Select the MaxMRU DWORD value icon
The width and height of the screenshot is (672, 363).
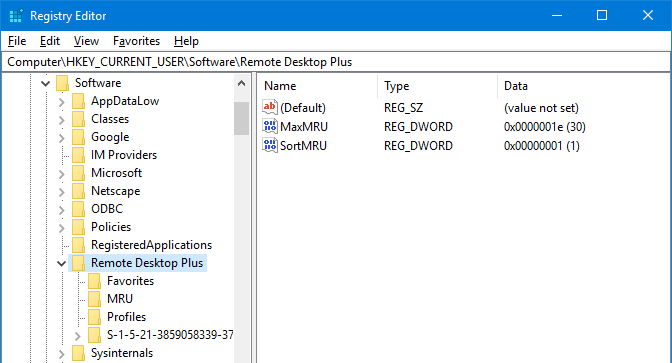tap(270, 126)
